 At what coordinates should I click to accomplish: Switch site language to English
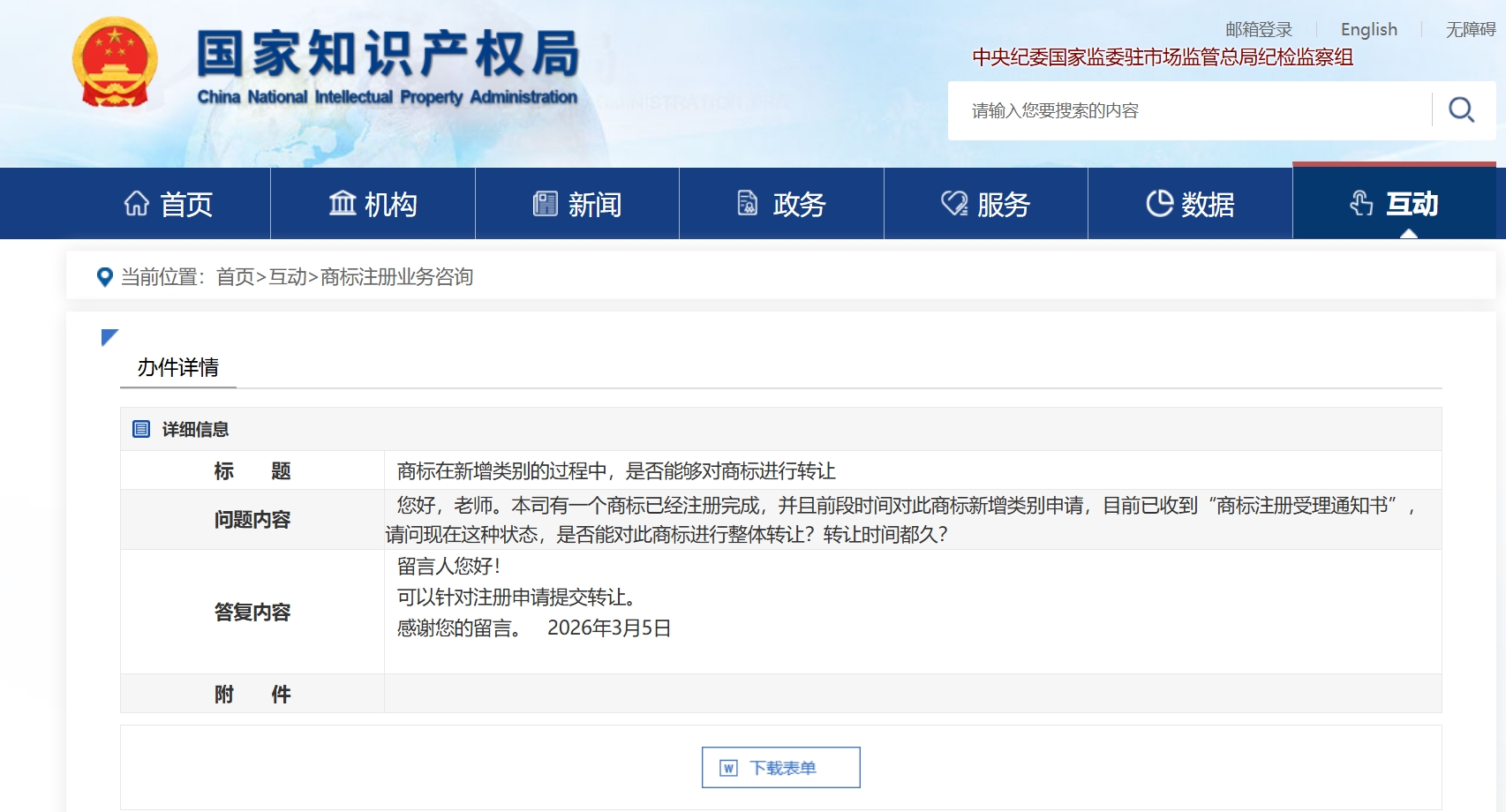click(1368, 29)
